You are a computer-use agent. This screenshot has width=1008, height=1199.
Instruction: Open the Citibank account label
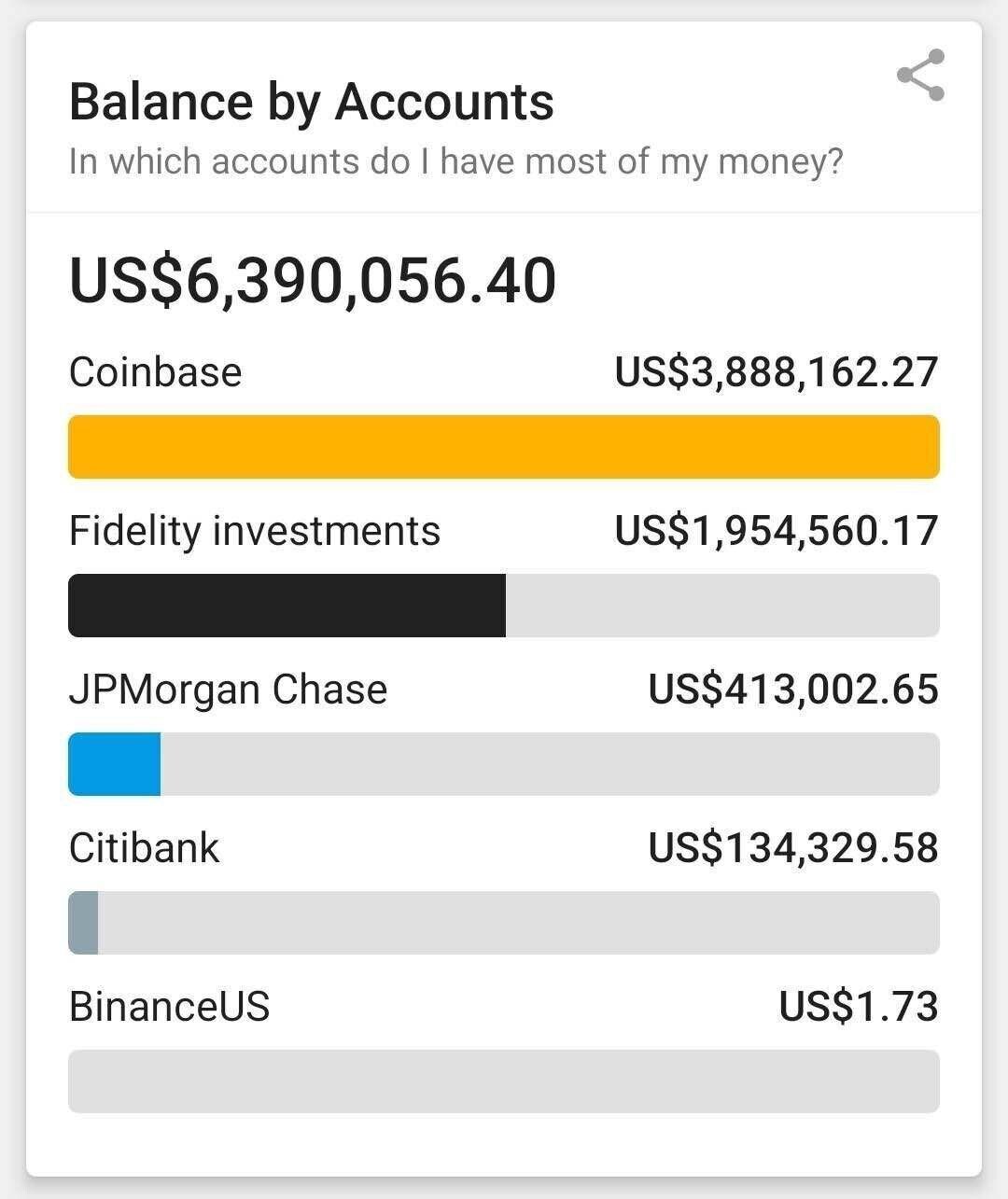[x=145, y=848]
